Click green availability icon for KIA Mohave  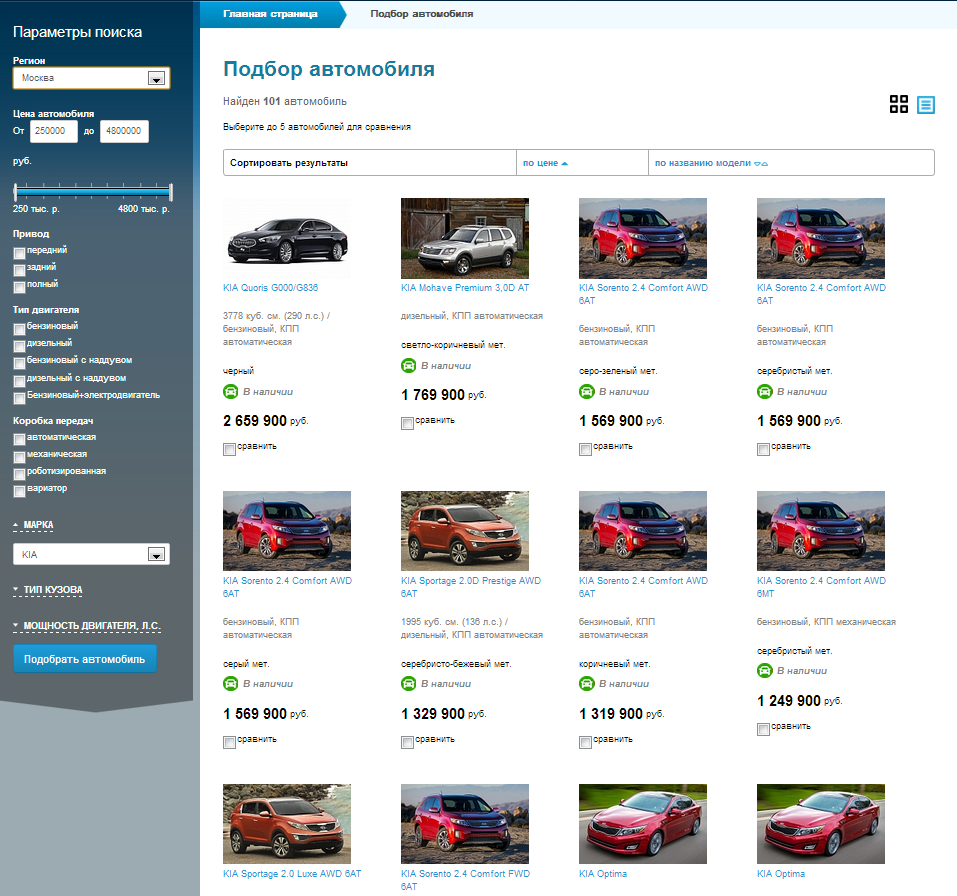tap(408, 366)
